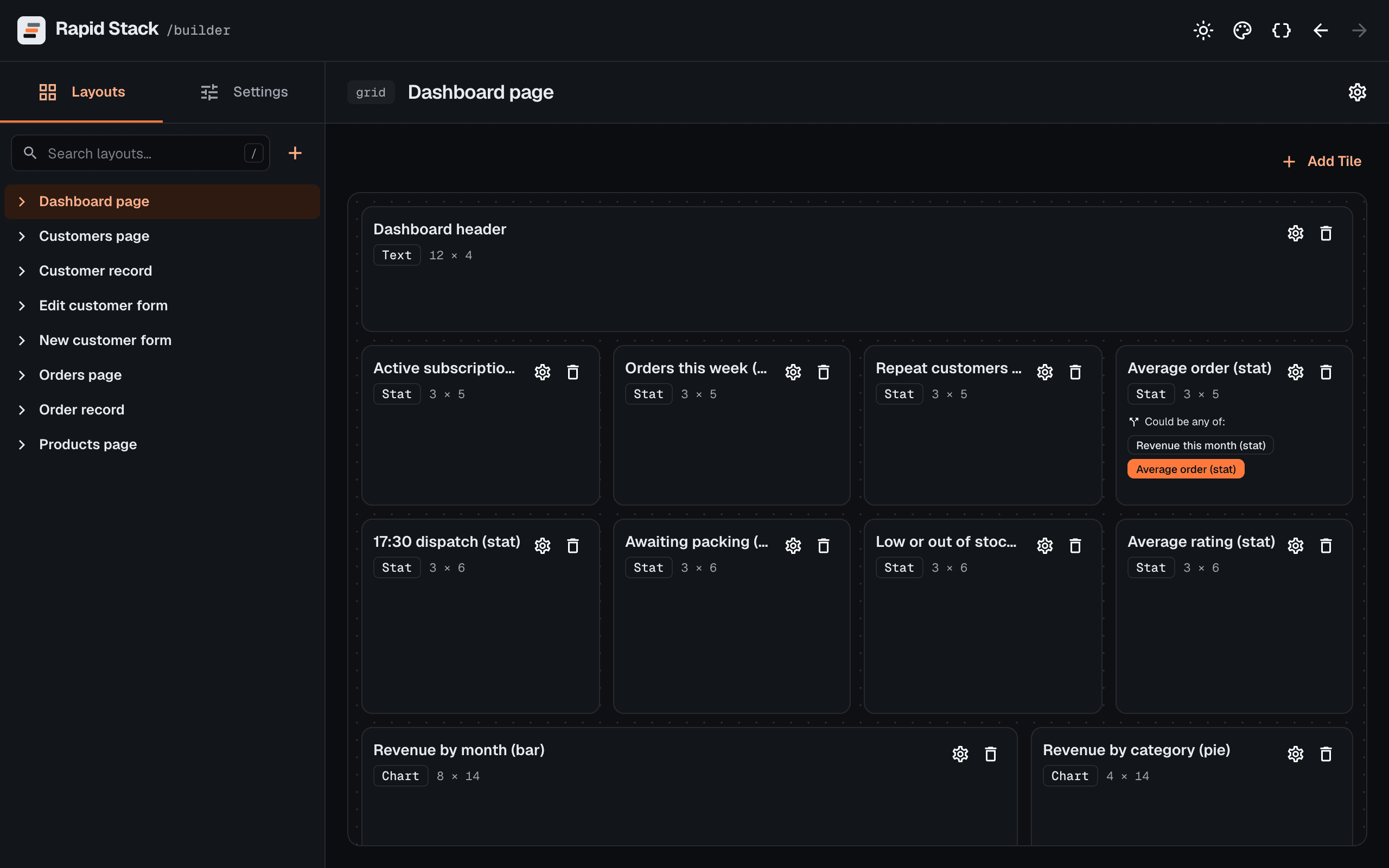Viewport: 1389px width, 868px height.
Task: Click the Revenue by month Chart tag
Action: pos(400,776)
